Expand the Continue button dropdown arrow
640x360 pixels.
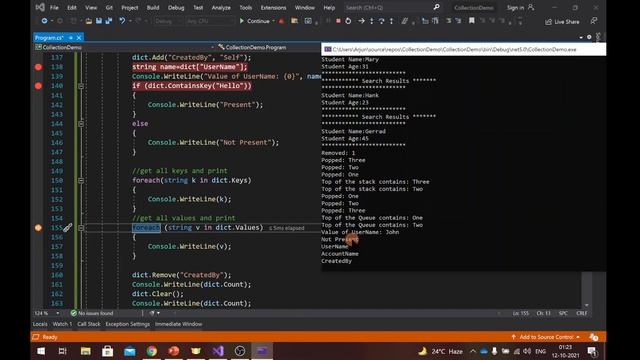pos(273,21)
